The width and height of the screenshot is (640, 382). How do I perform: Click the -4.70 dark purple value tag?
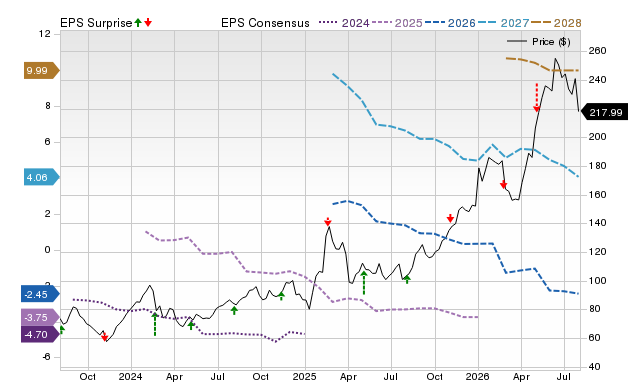coord(40,334)
